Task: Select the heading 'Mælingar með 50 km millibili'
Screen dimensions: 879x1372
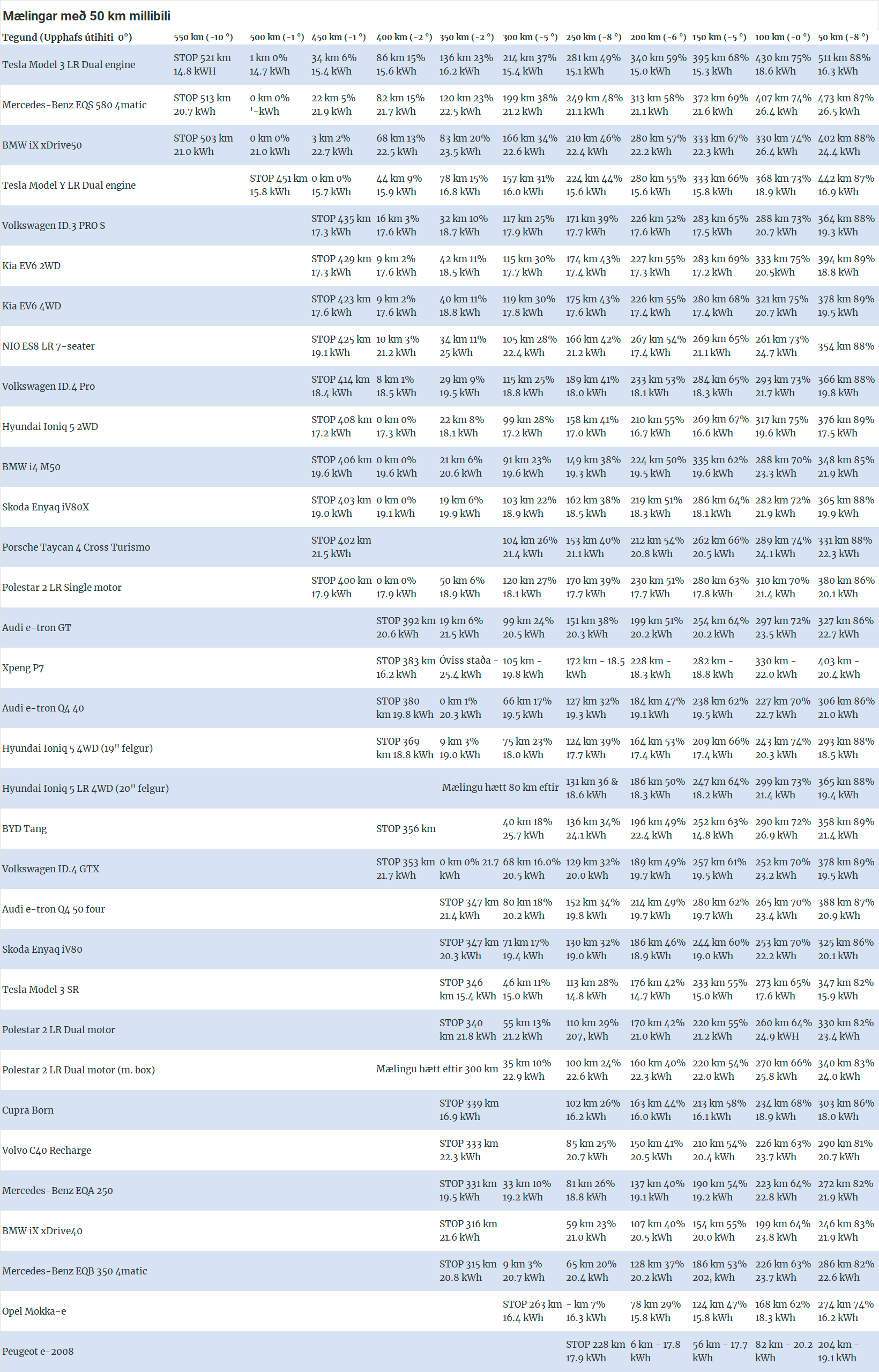Action: pyautogui.click(x=87, y=16)
